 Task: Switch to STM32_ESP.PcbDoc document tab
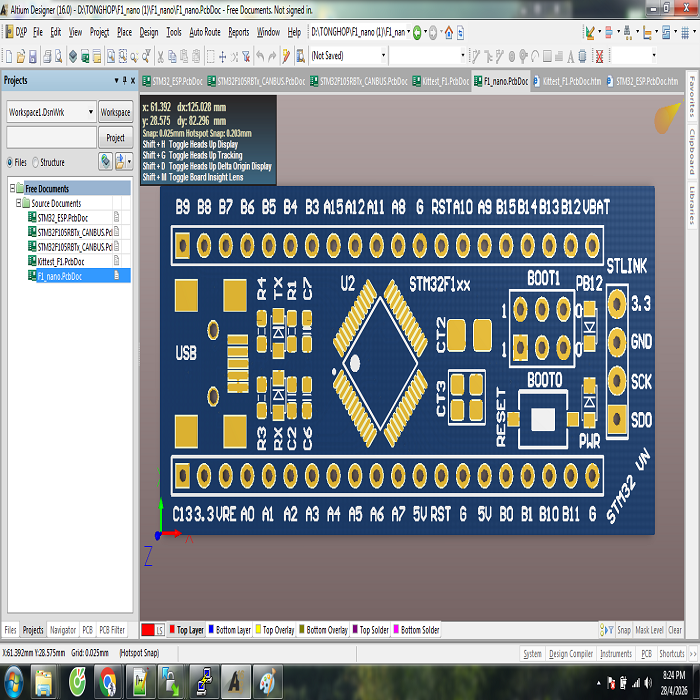[172, 81]
